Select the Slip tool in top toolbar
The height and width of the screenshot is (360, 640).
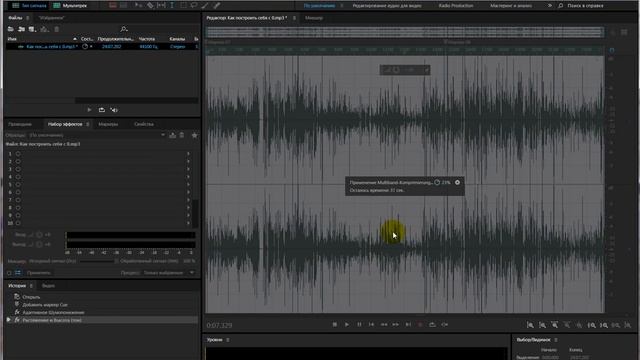click(x=161, y=5)
